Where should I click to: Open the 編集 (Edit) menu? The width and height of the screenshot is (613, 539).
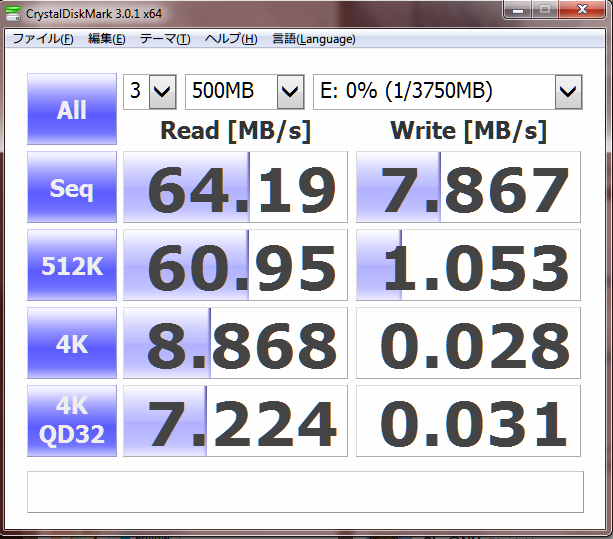(x=106, y=39)
